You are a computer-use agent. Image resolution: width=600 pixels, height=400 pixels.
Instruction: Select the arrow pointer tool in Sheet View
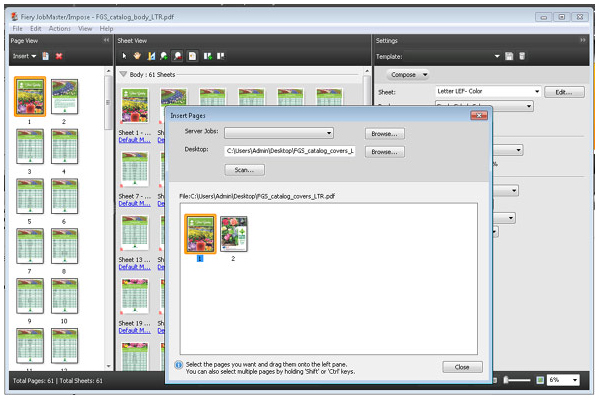tap(124, 56)
